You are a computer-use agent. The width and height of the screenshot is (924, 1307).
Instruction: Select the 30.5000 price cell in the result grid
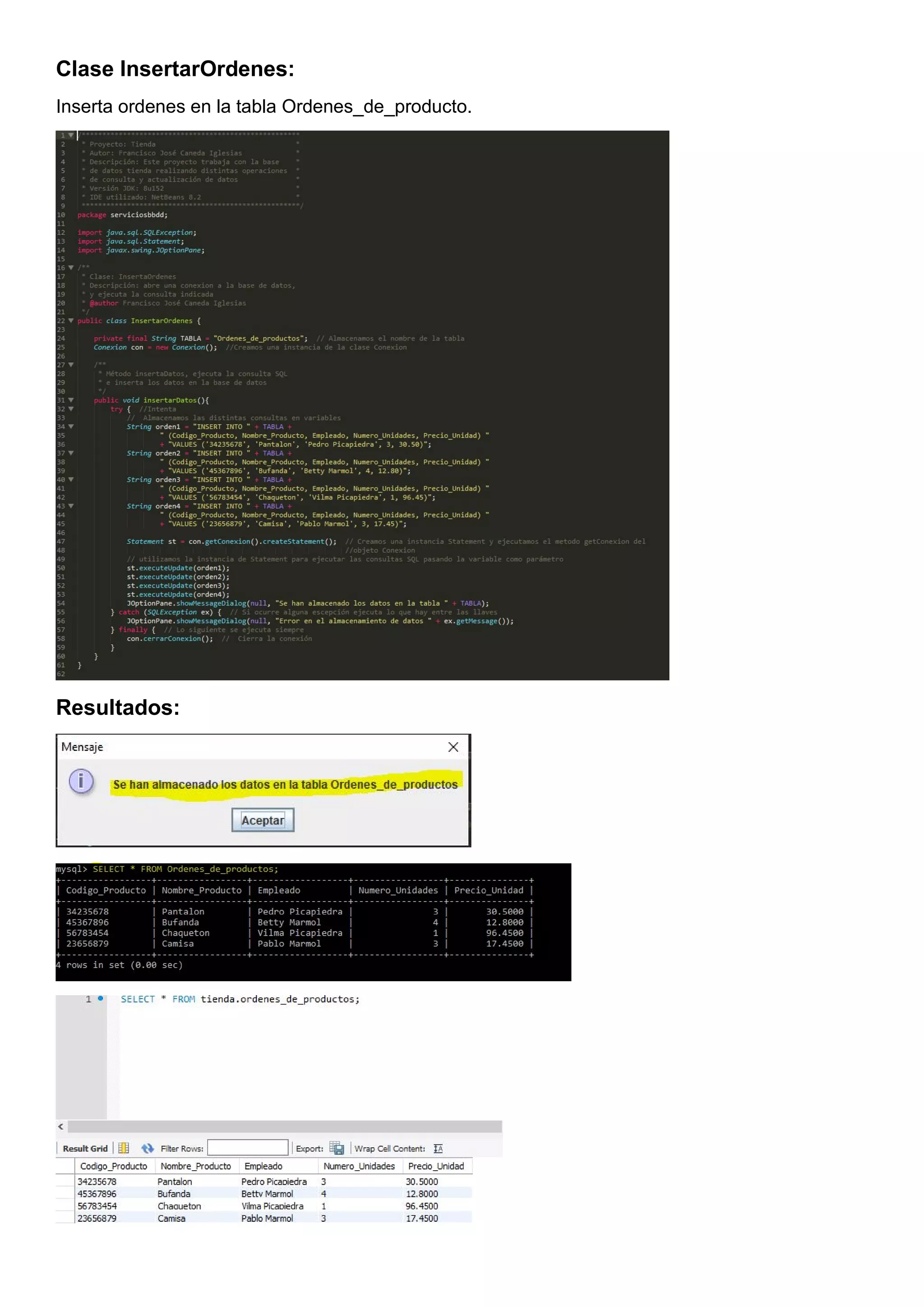(x=437, y=1182)
